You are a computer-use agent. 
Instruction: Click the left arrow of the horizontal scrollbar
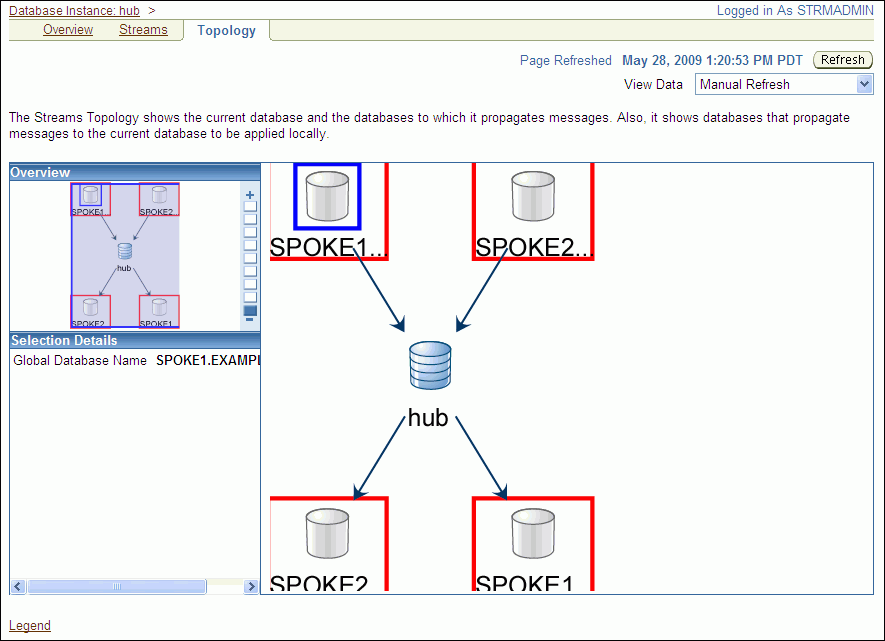(17, 587)
